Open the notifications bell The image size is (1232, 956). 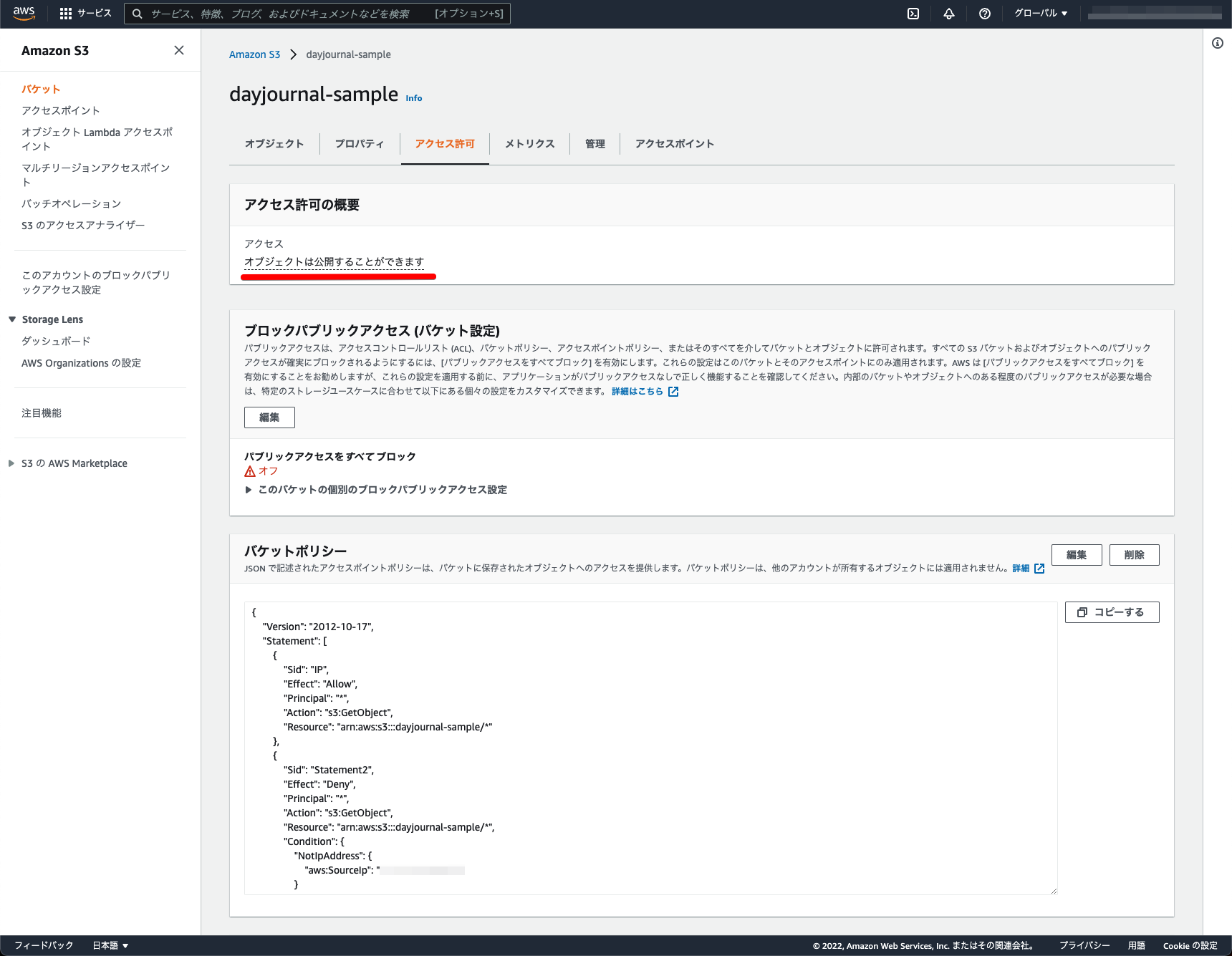tap(949, 14)
